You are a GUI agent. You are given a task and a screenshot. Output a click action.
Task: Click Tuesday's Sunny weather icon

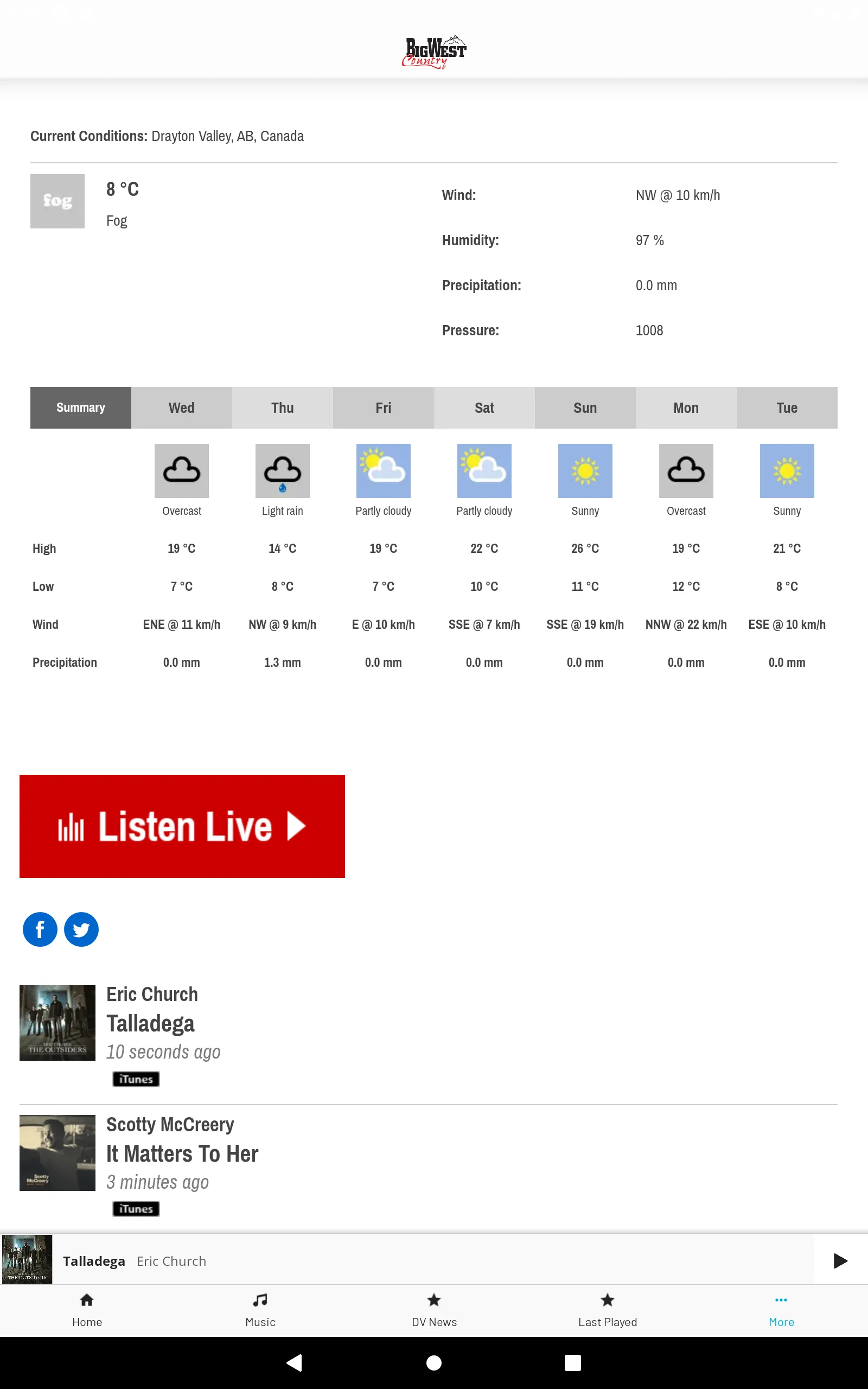[787, 470]
